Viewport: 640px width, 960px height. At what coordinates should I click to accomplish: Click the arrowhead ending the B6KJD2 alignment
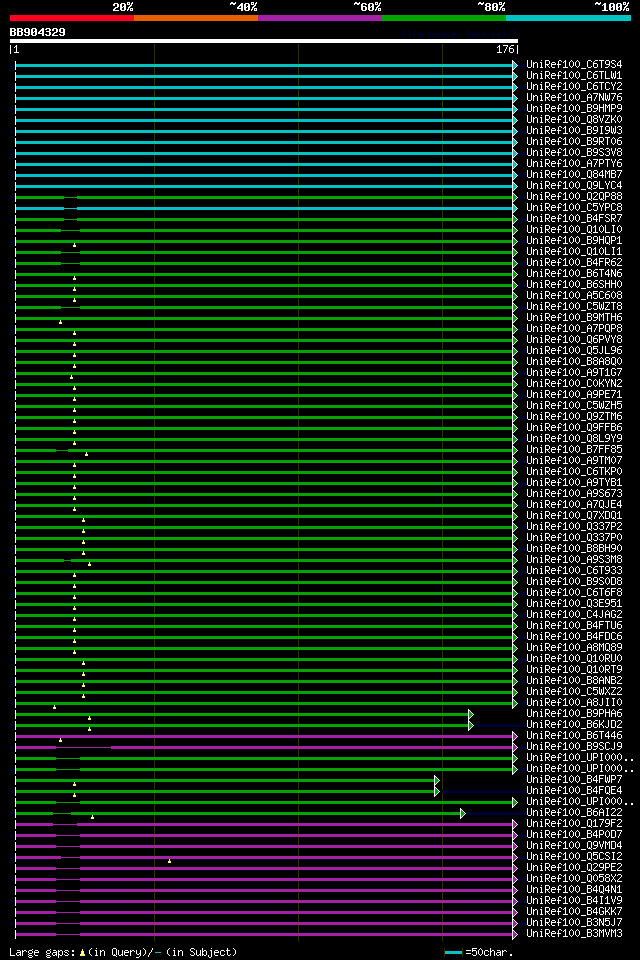(x=471, y=726)
